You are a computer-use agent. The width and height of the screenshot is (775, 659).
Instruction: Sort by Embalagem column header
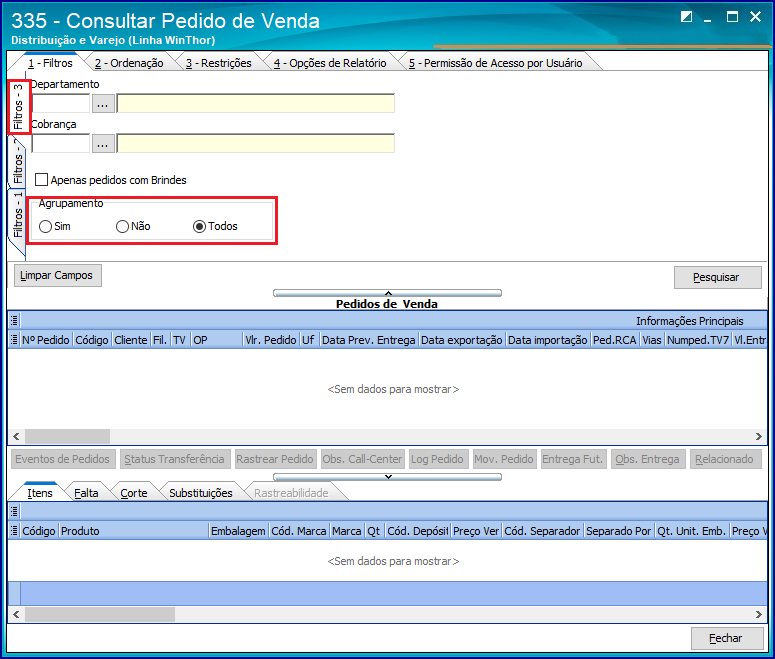(238, 531)
